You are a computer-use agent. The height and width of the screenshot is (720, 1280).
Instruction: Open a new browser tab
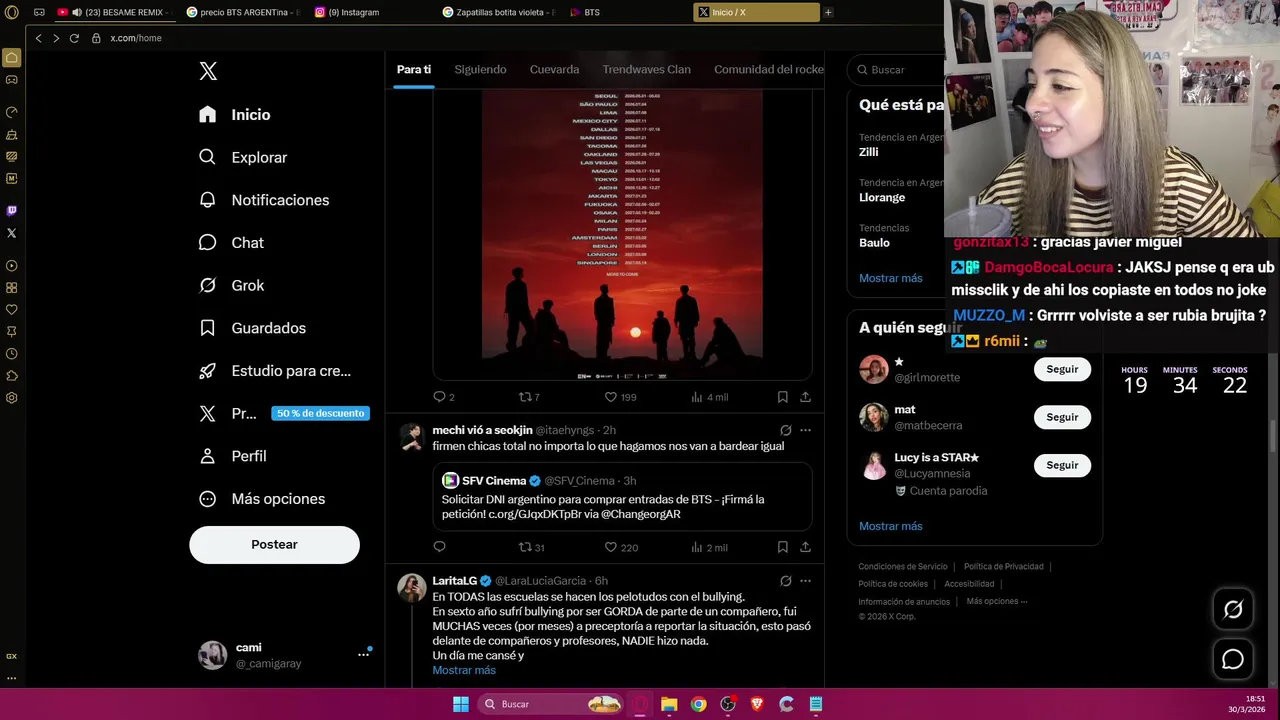click(828, 12)
